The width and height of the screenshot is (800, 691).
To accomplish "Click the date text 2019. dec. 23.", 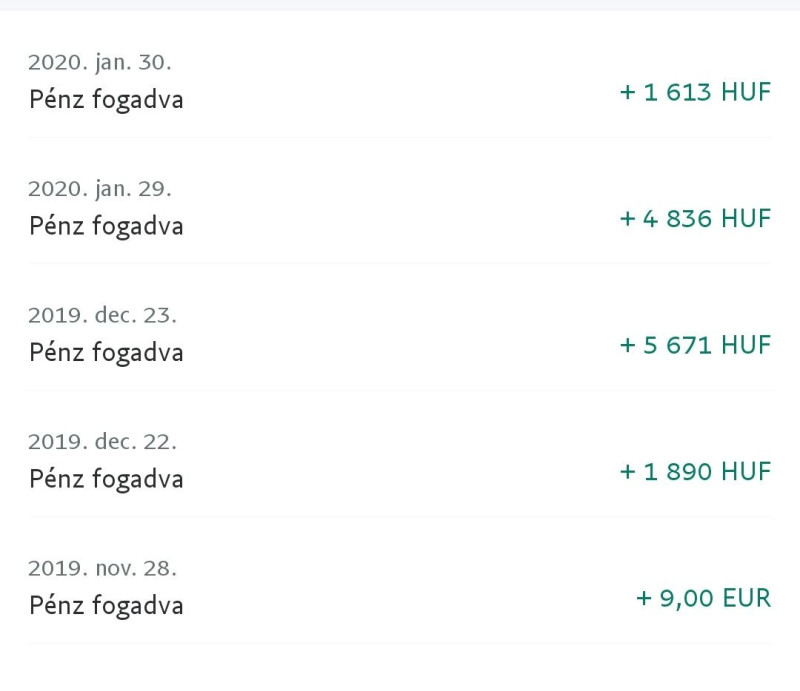I will click(102, 316).
